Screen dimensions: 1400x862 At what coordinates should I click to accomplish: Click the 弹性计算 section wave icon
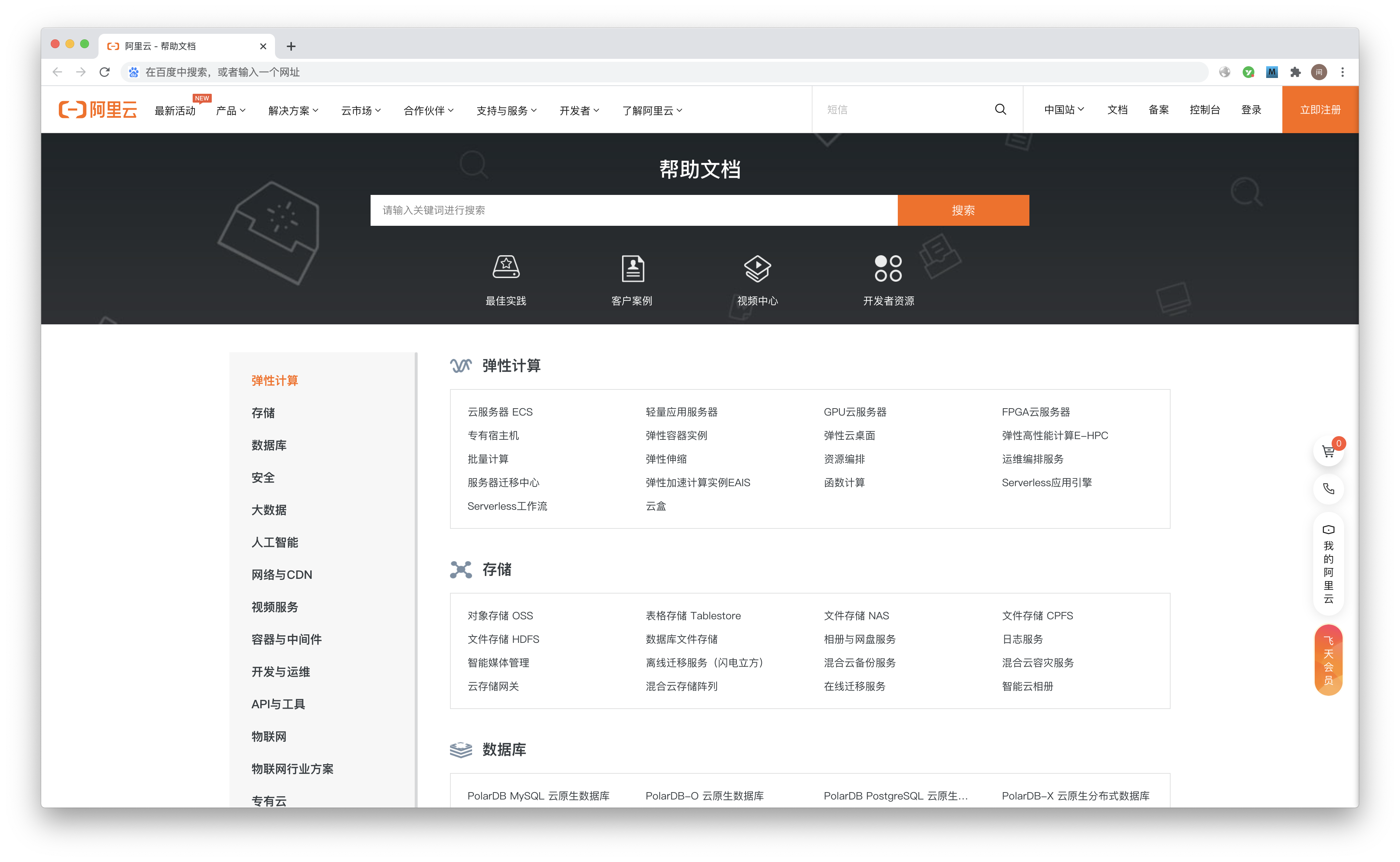click(460, 366)
